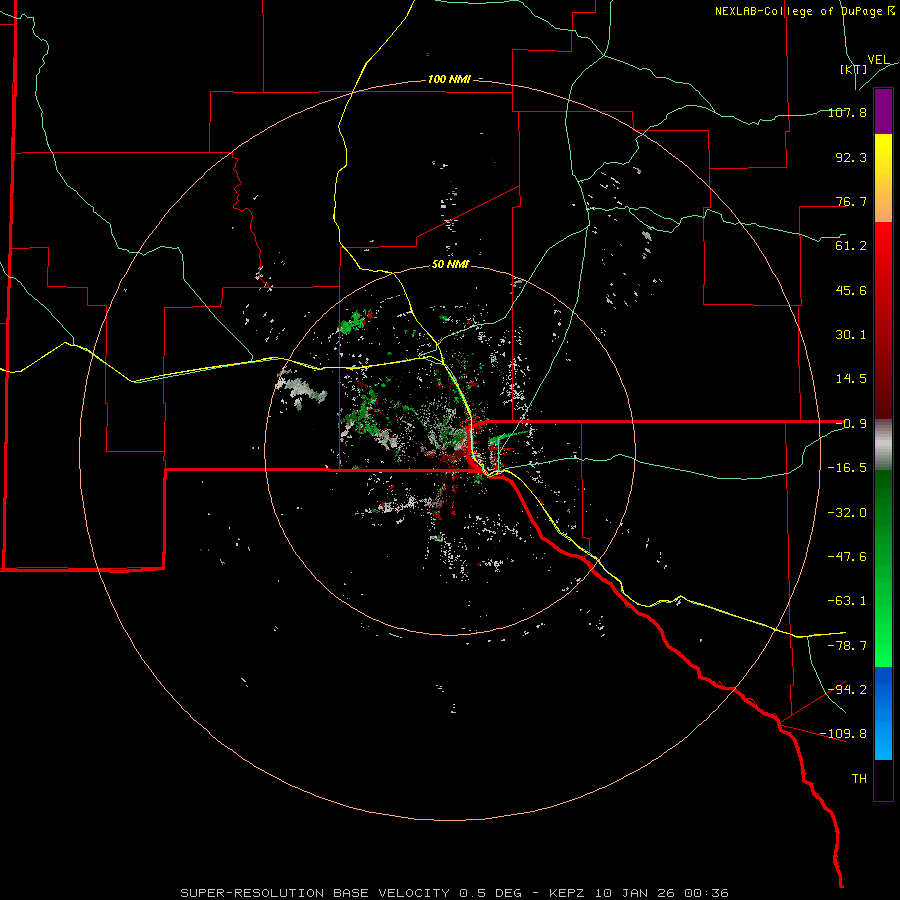Click the 14.5 velocity scale value
Image resolution: width=900 pixels, height=900 pixels.
click(851, 379)
